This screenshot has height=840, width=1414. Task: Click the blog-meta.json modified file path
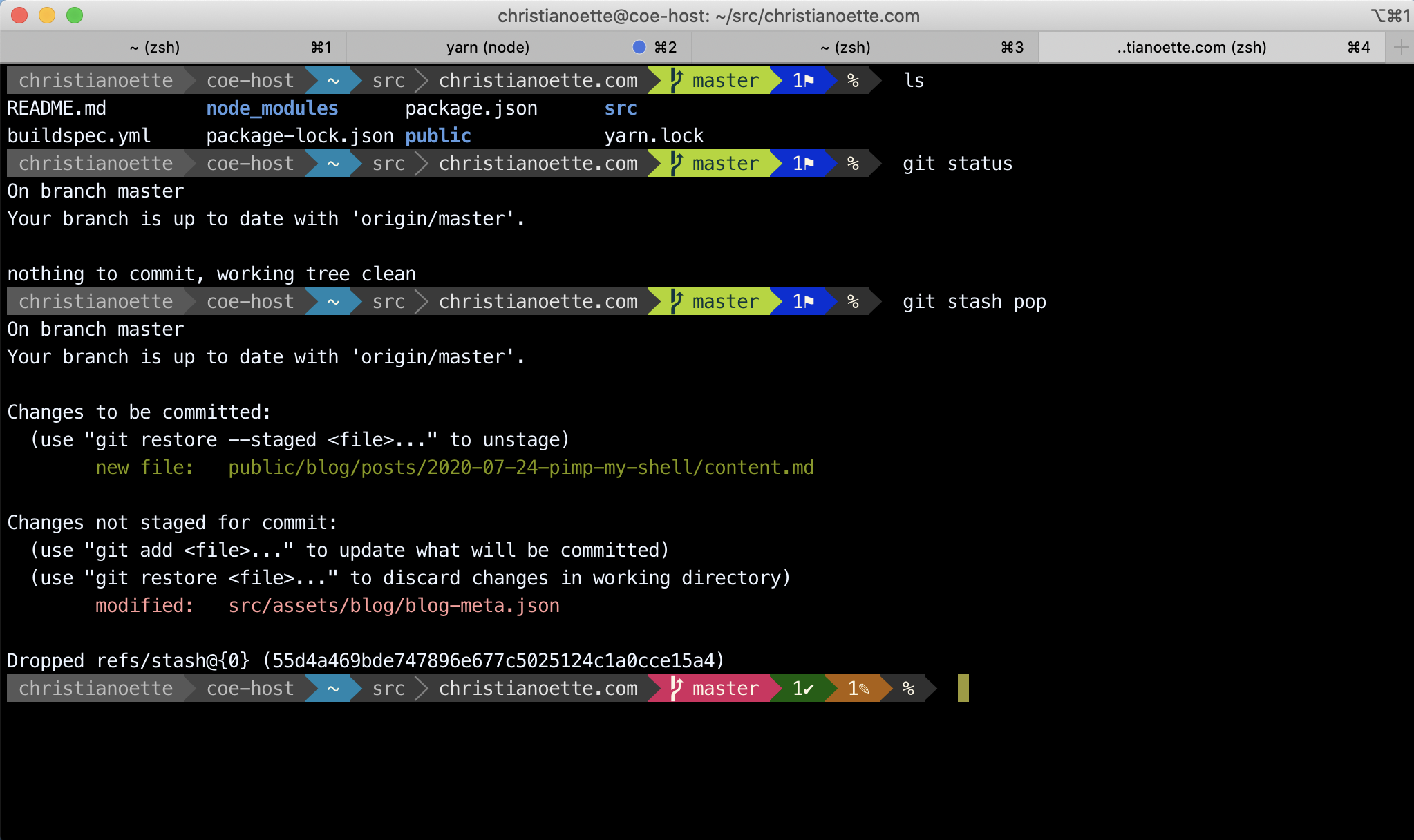coord(394,606)
